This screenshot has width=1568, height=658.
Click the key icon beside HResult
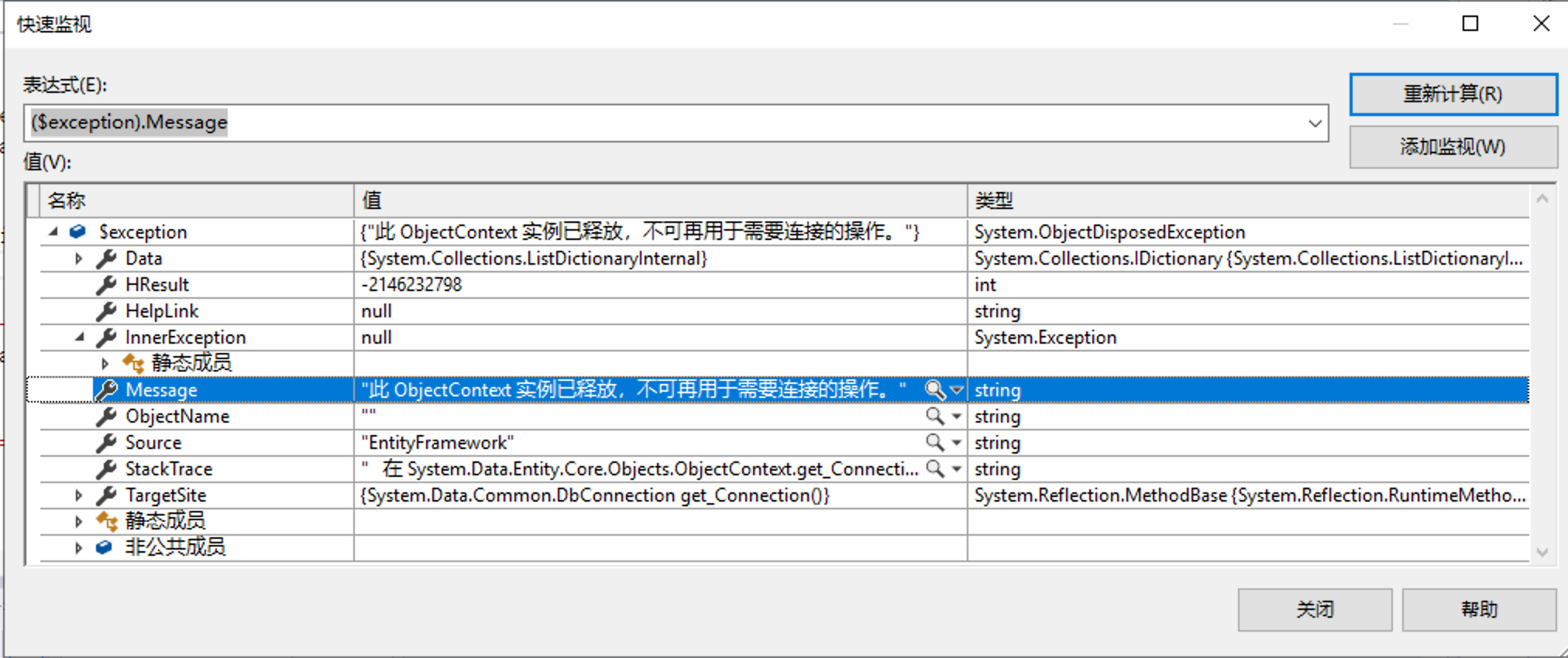[105, 284]
